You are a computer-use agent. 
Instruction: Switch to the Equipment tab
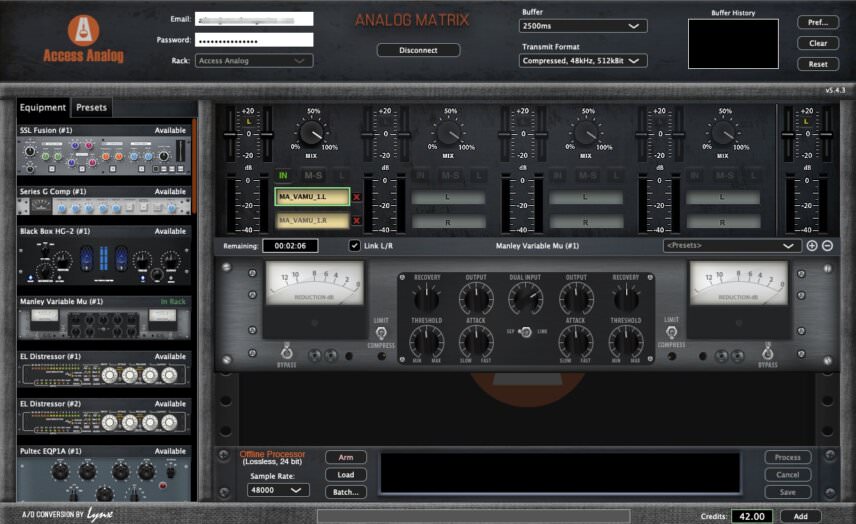coord(43,108)
